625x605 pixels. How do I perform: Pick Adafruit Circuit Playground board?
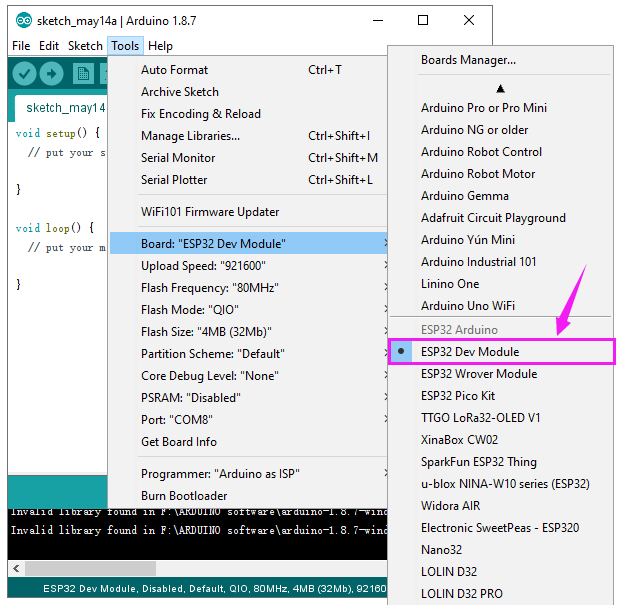501,218
